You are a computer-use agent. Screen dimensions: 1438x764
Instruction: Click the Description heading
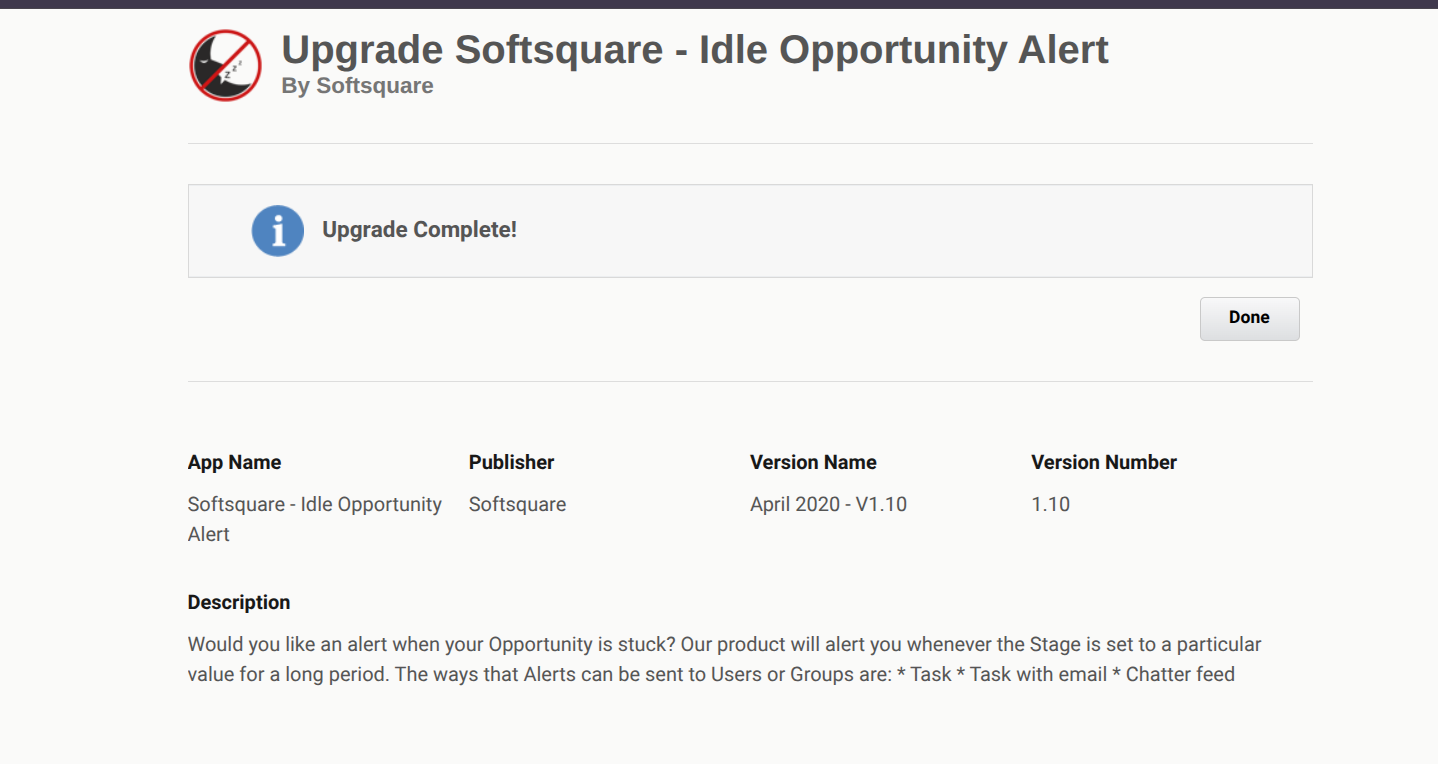239,602
